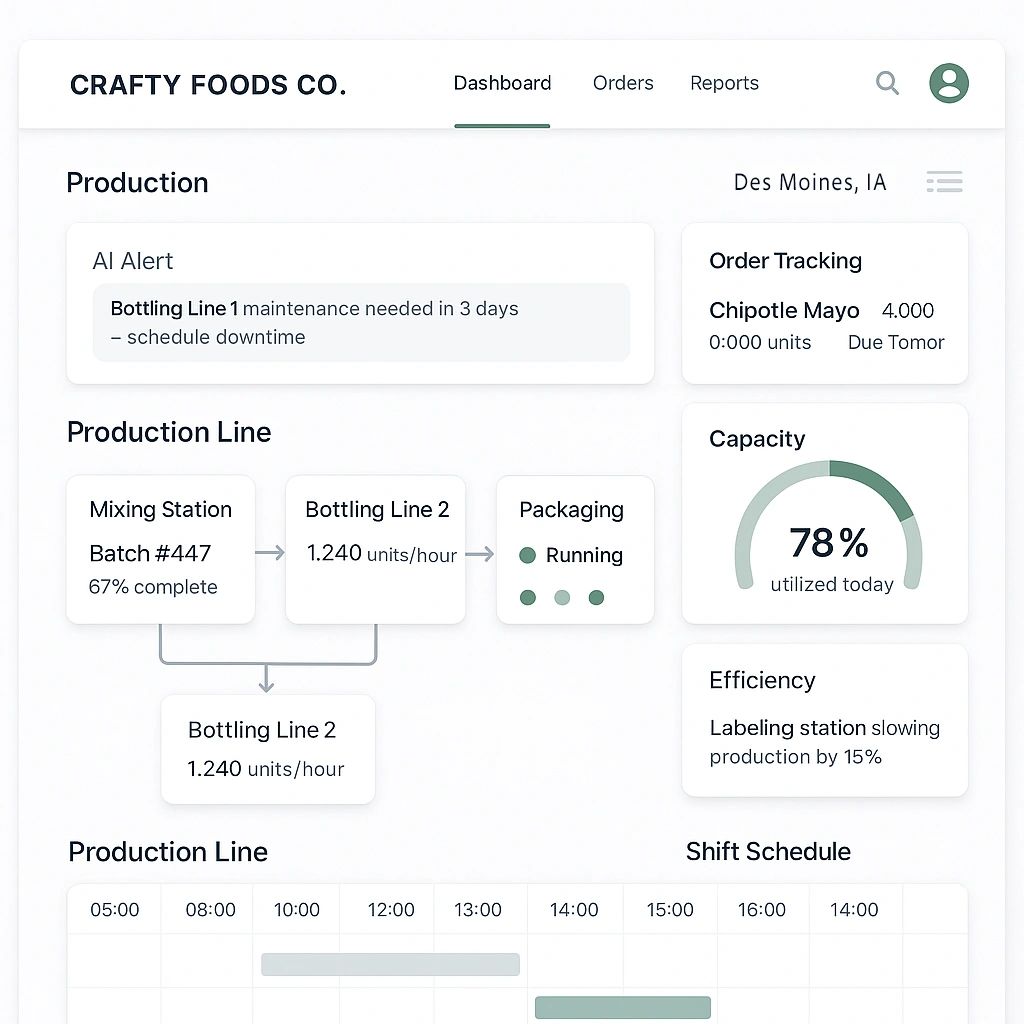Open the Orders tab

[623, 84]
